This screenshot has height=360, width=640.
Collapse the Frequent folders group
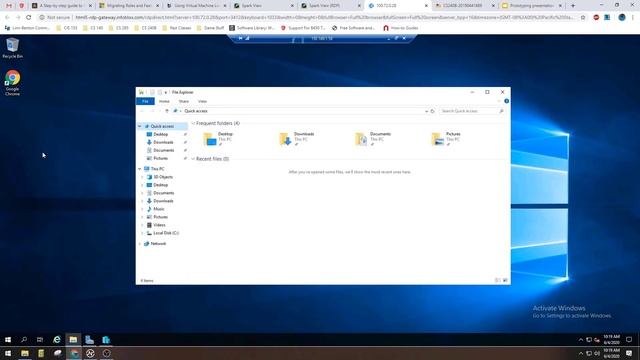pyautogui.click(x=193, y=123)
